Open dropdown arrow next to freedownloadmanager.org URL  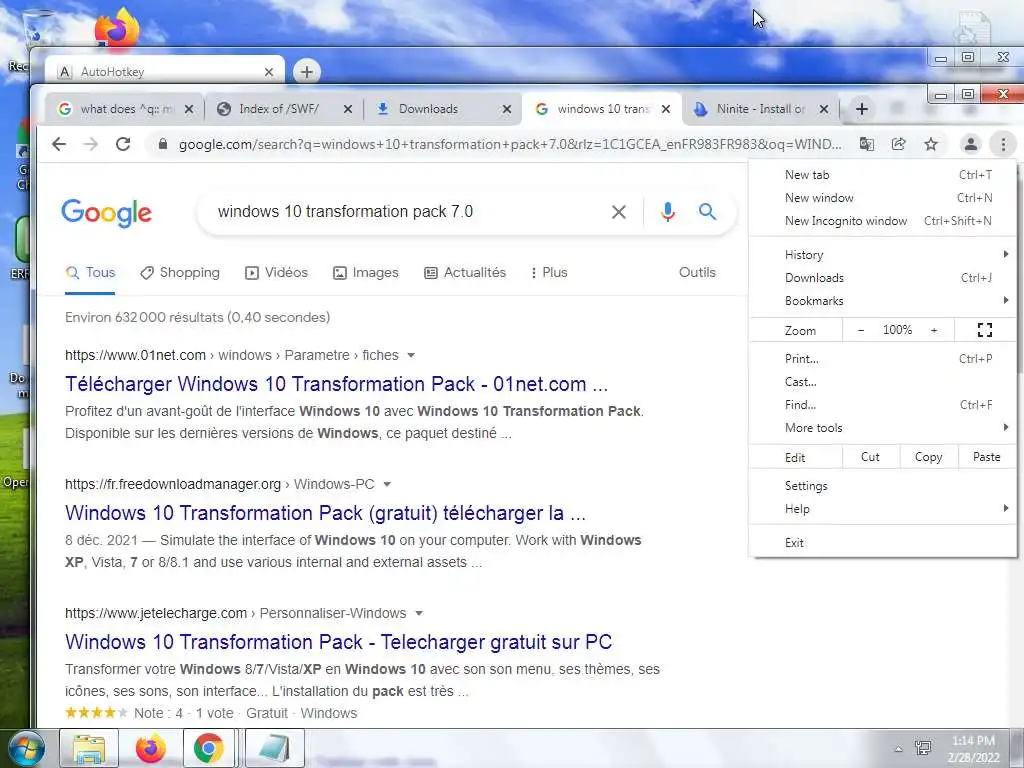click(387, 485)
